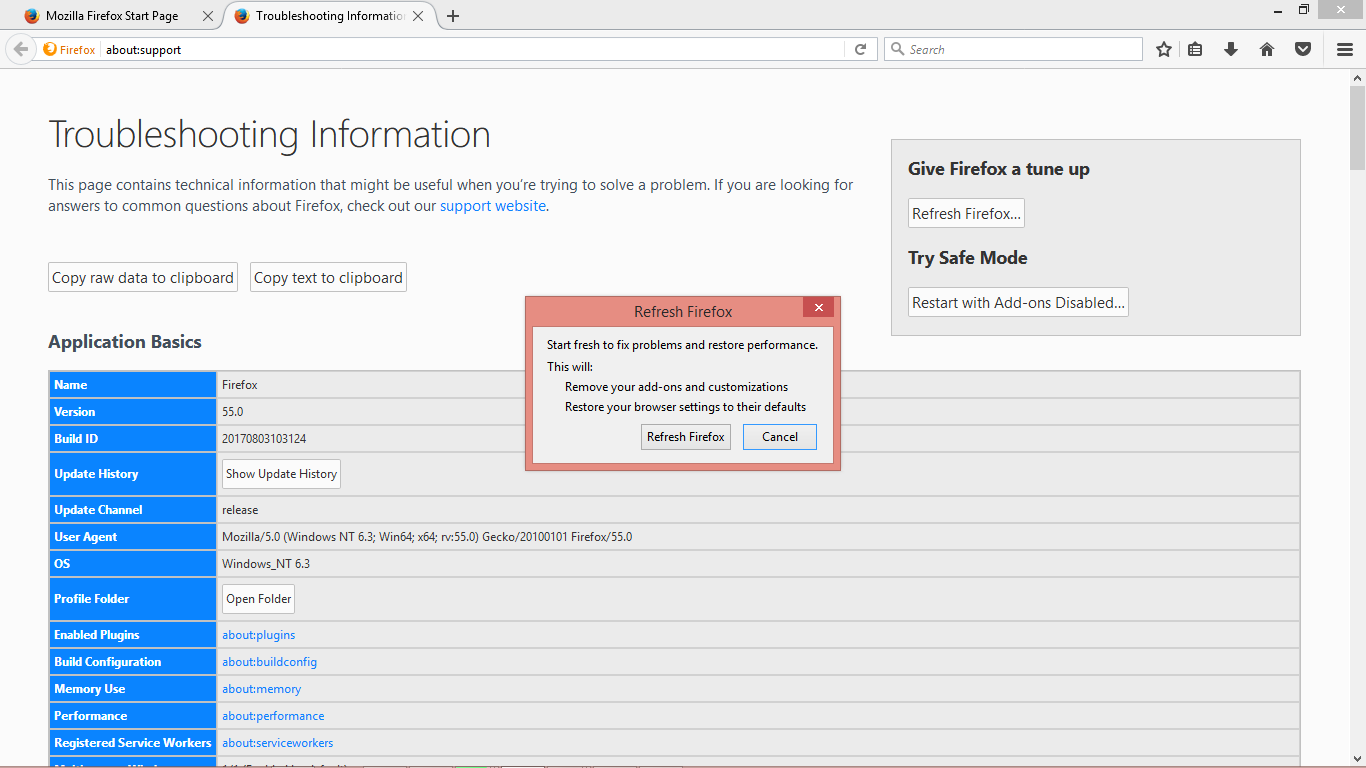The image size is (1366, 768).
Task: Select the version value "55.0"
Action: point(233,412)
